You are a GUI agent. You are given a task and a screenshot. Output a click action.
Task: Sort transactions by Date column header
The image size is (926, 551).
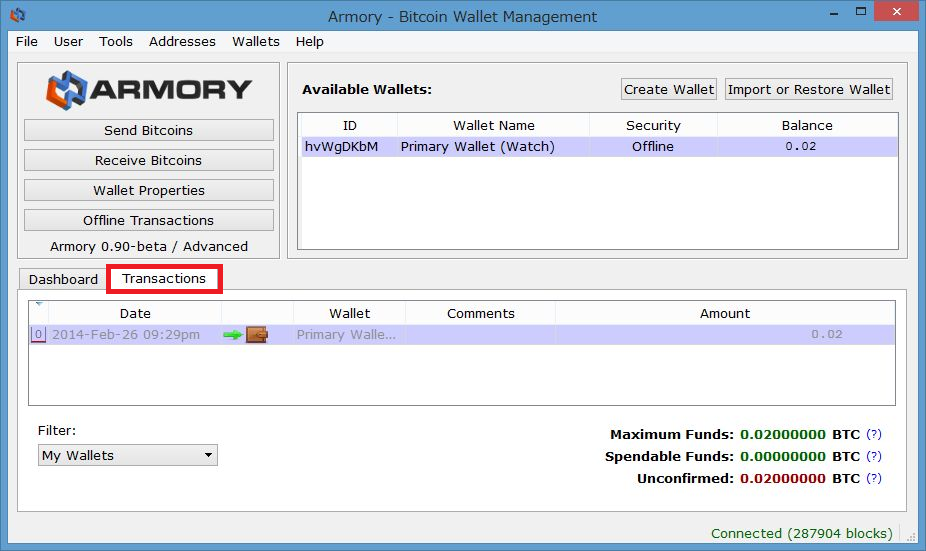tap(135, 314)
